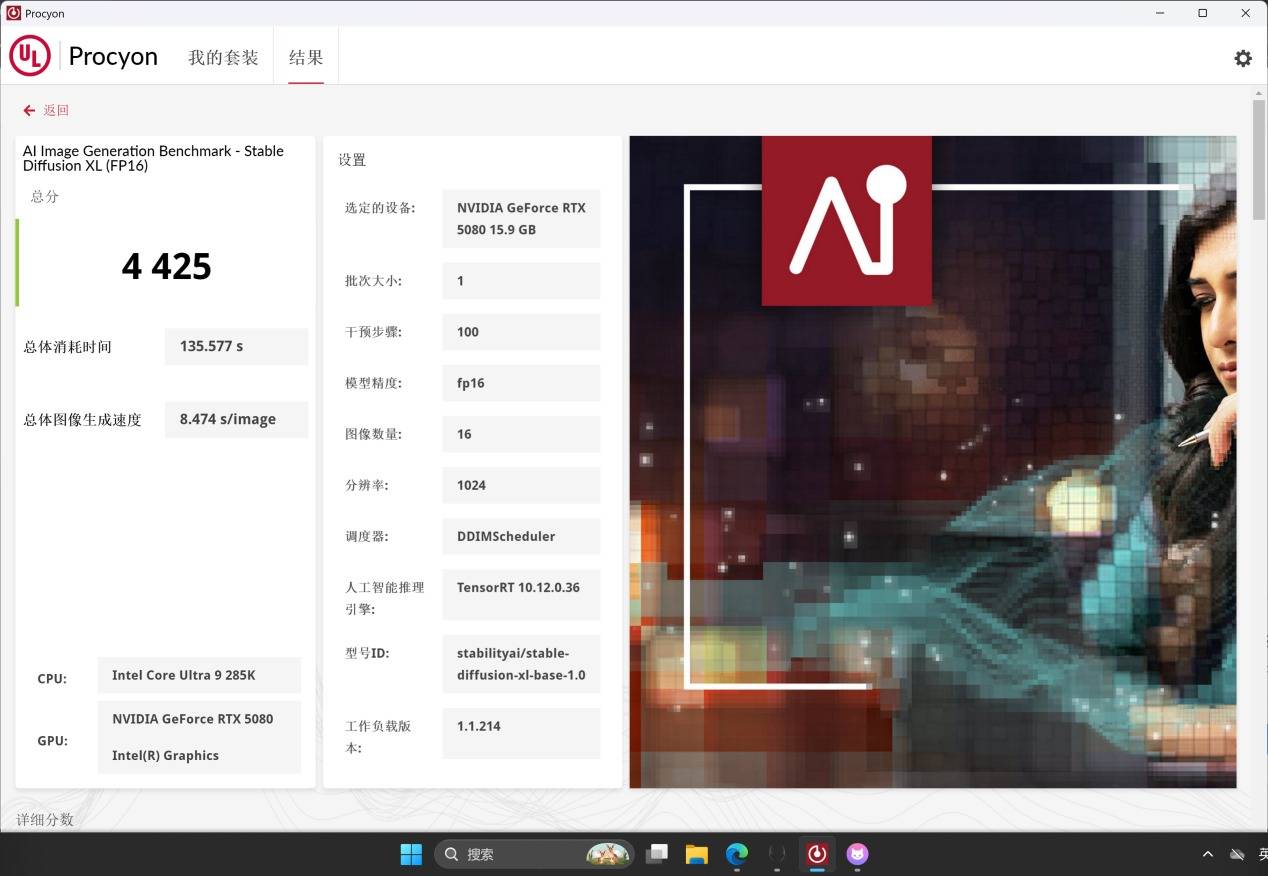This screenshot has height=876, width=1268.
Task: Select the 结果 tab
Action: click(x=306, y=57)
